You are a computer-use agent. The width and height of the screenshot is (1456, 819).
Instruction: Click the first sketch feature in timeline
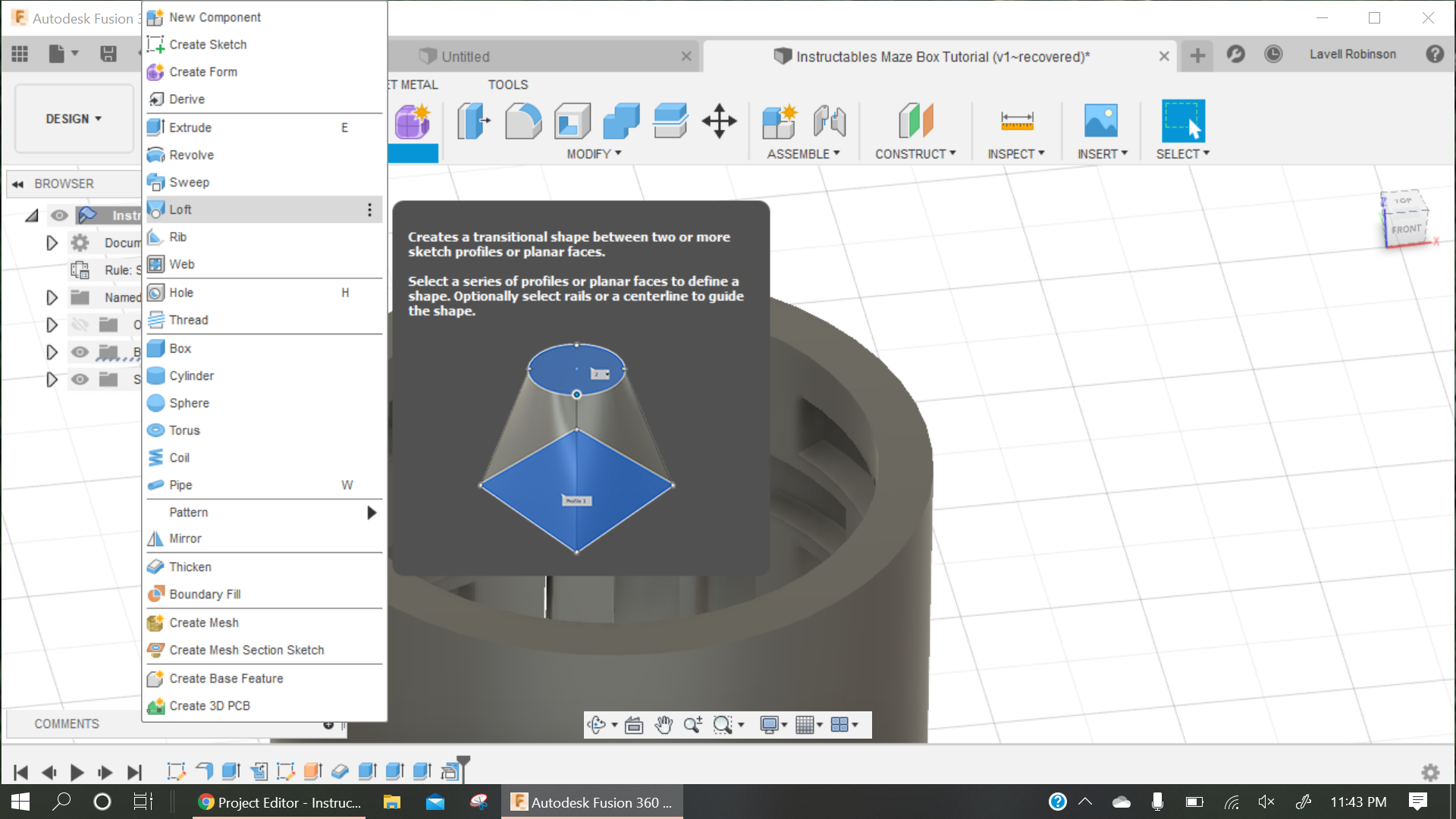pos(176,771)
